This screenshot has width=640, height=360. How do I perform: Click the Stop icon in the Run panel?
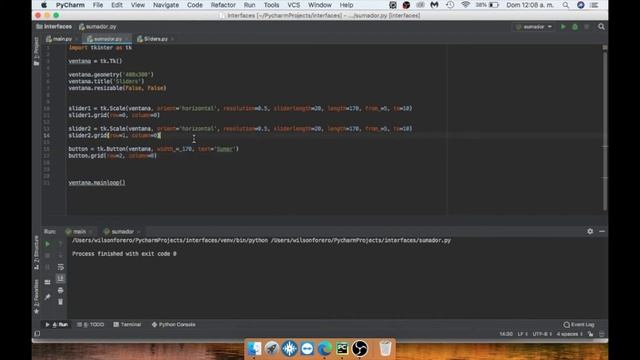click(47, 255)
